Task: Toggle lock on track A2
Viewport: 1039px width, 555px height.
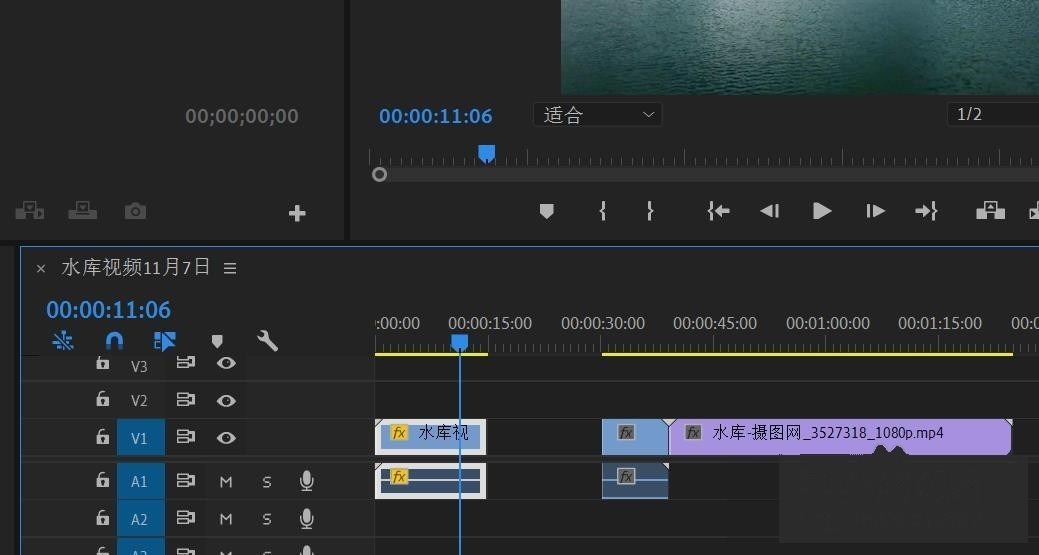Action: 102,517
